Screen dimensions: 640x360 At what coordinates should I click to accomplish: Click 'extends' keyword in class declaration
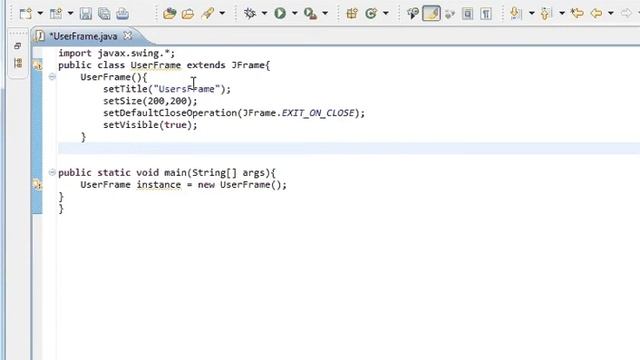(206, 65)
